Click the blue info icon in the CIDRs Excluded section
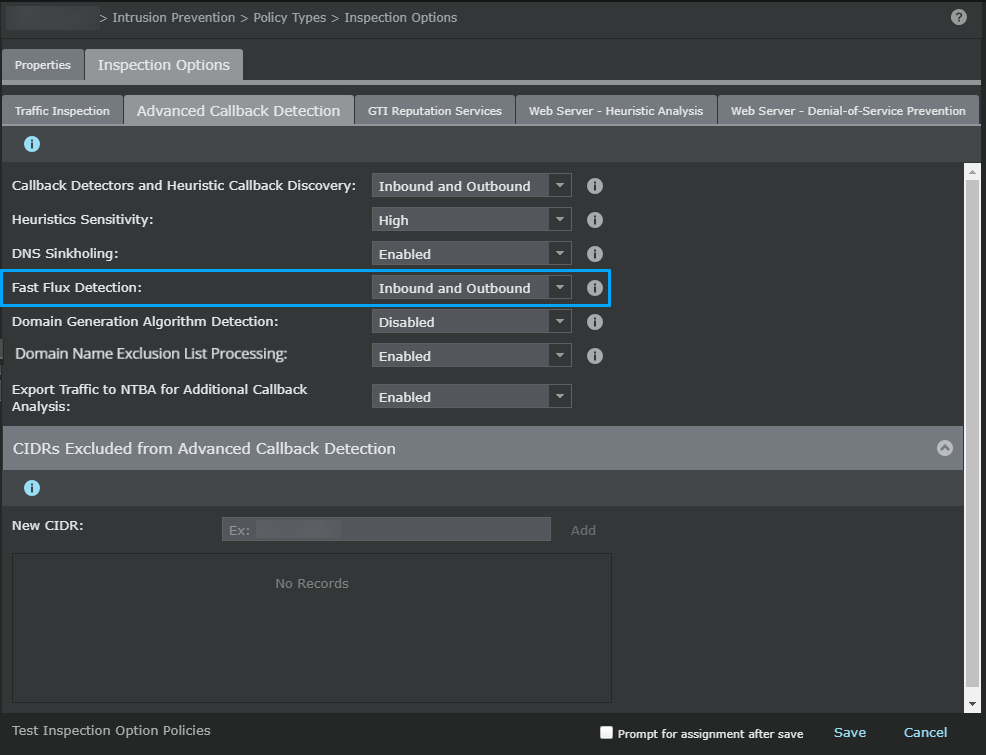986x755 pixels. coord(32,488)
